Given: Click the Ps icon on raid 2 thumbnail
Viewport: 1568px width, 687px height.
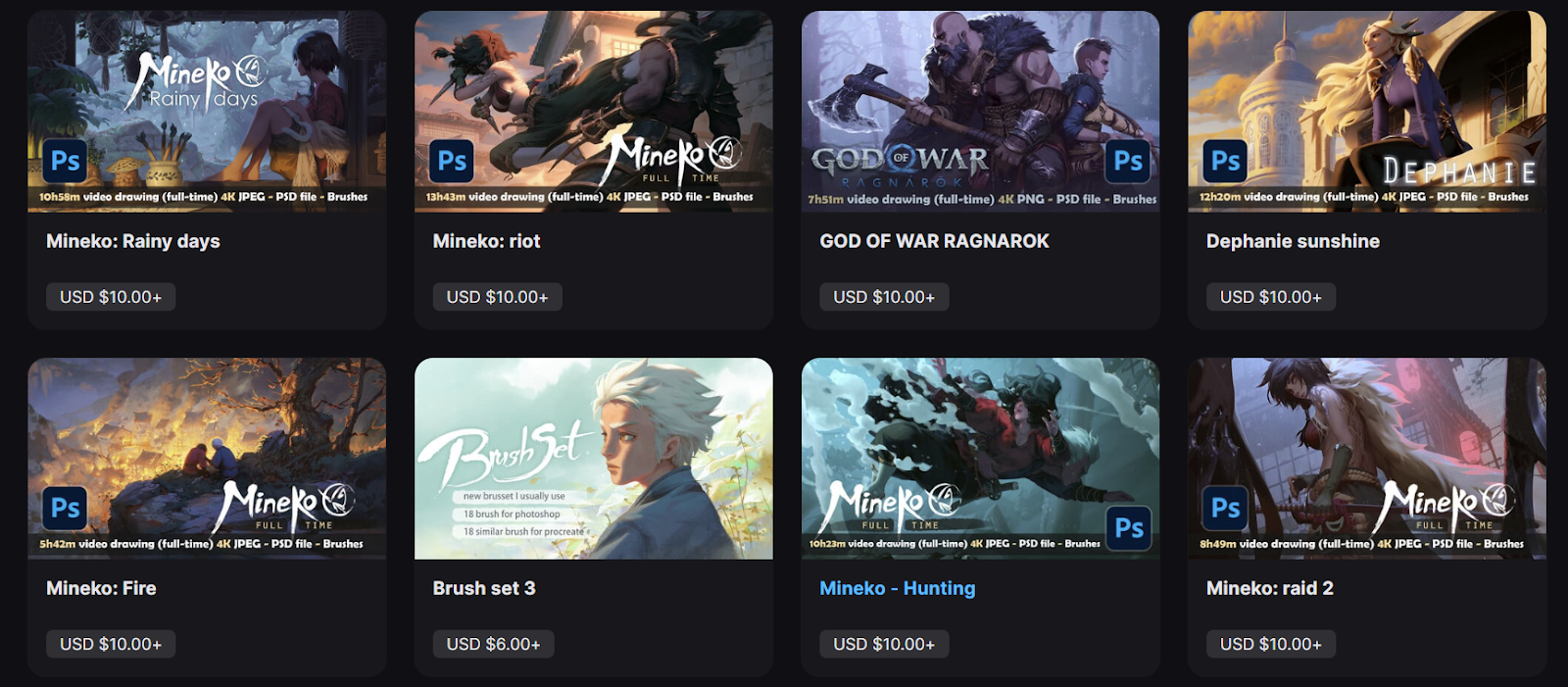Looking at the screenshot, I should [x=1225, y=508].
